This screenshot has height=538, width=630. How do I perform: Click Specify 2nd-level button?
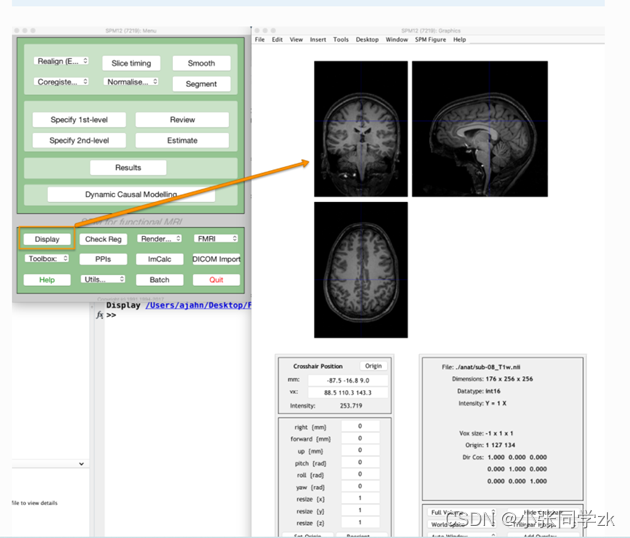click(79, 141)
